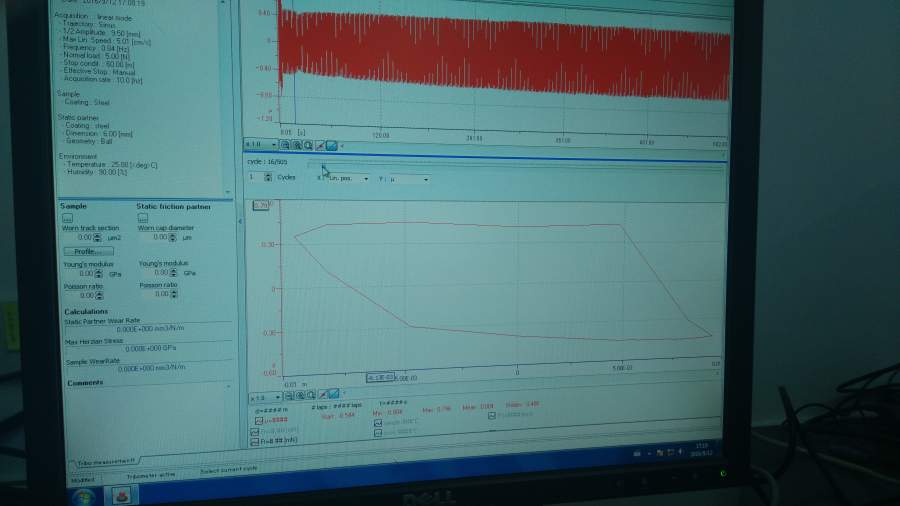Click the Max Herzian Stress value field
Image resolution: width=900 pixels, height=506 pixels.
pyautogui.click(x=150, y=348)
